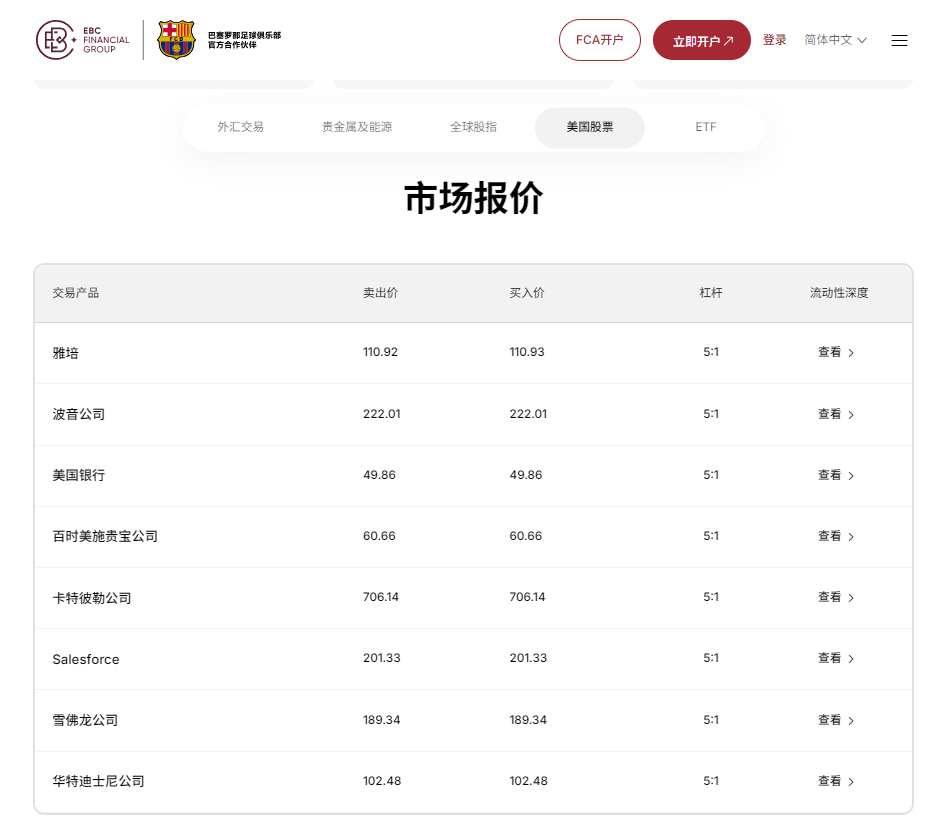The height and width of the screenshot is (830, 944).
Task: Switch to the 外汇交易 tab
Action: [239, 127]
